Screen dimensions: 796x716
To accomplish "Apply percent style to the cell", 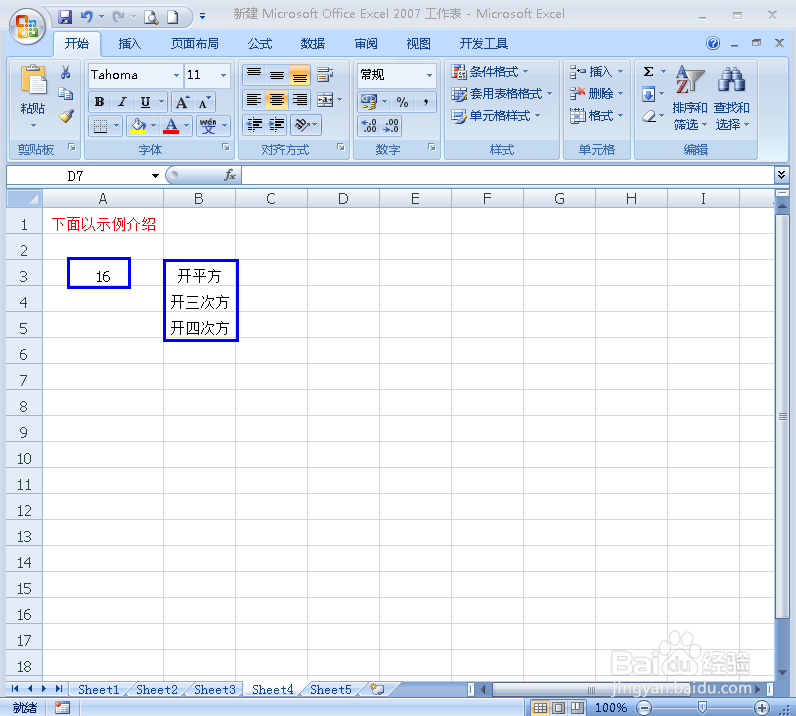I will 402,102.
